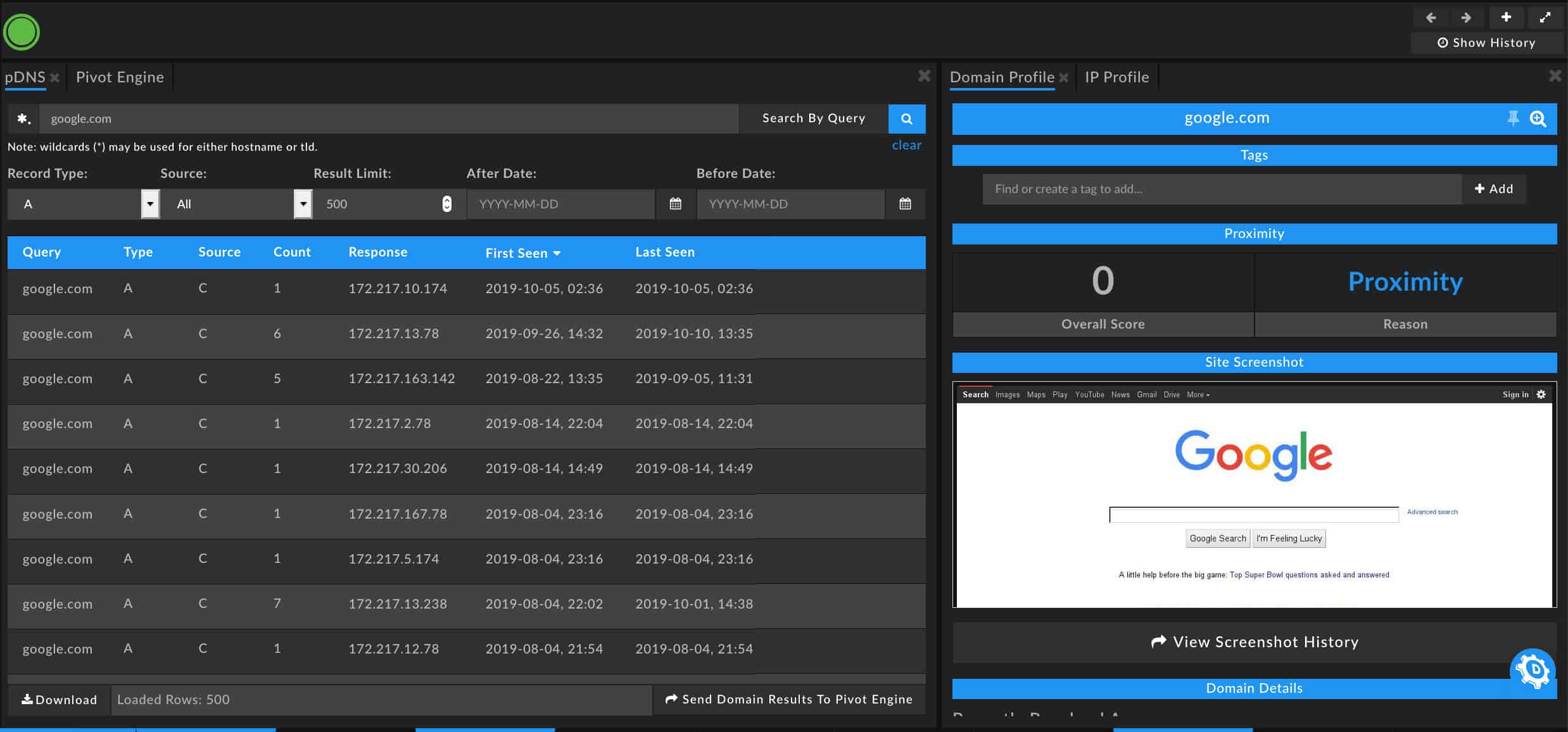
Task: Click the forward arrow navigation icon
Action: coord(1466,18)
